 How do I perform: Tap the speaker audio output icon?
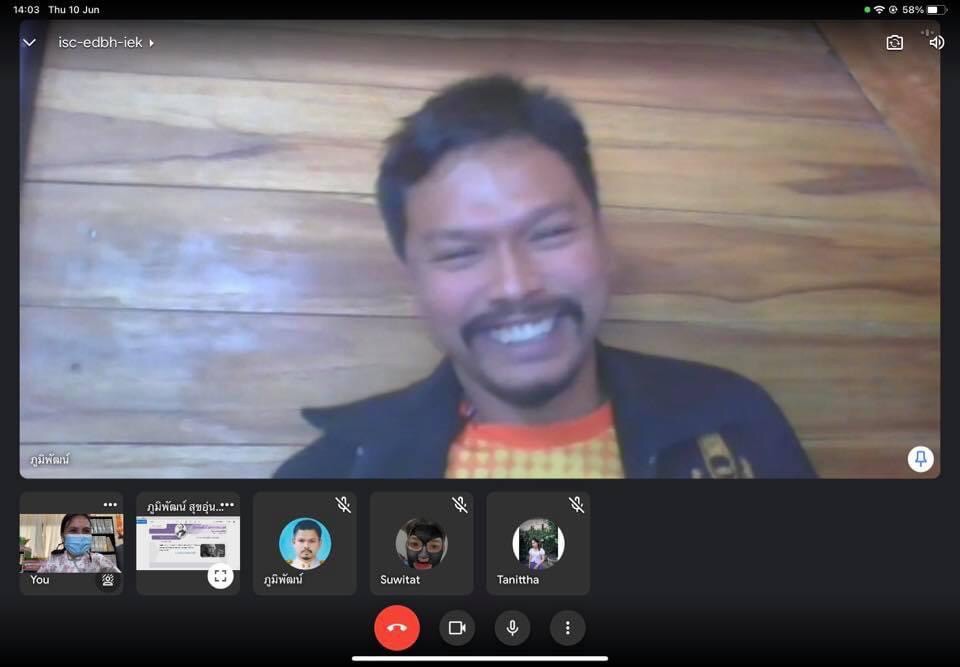[x=936, y=43]
